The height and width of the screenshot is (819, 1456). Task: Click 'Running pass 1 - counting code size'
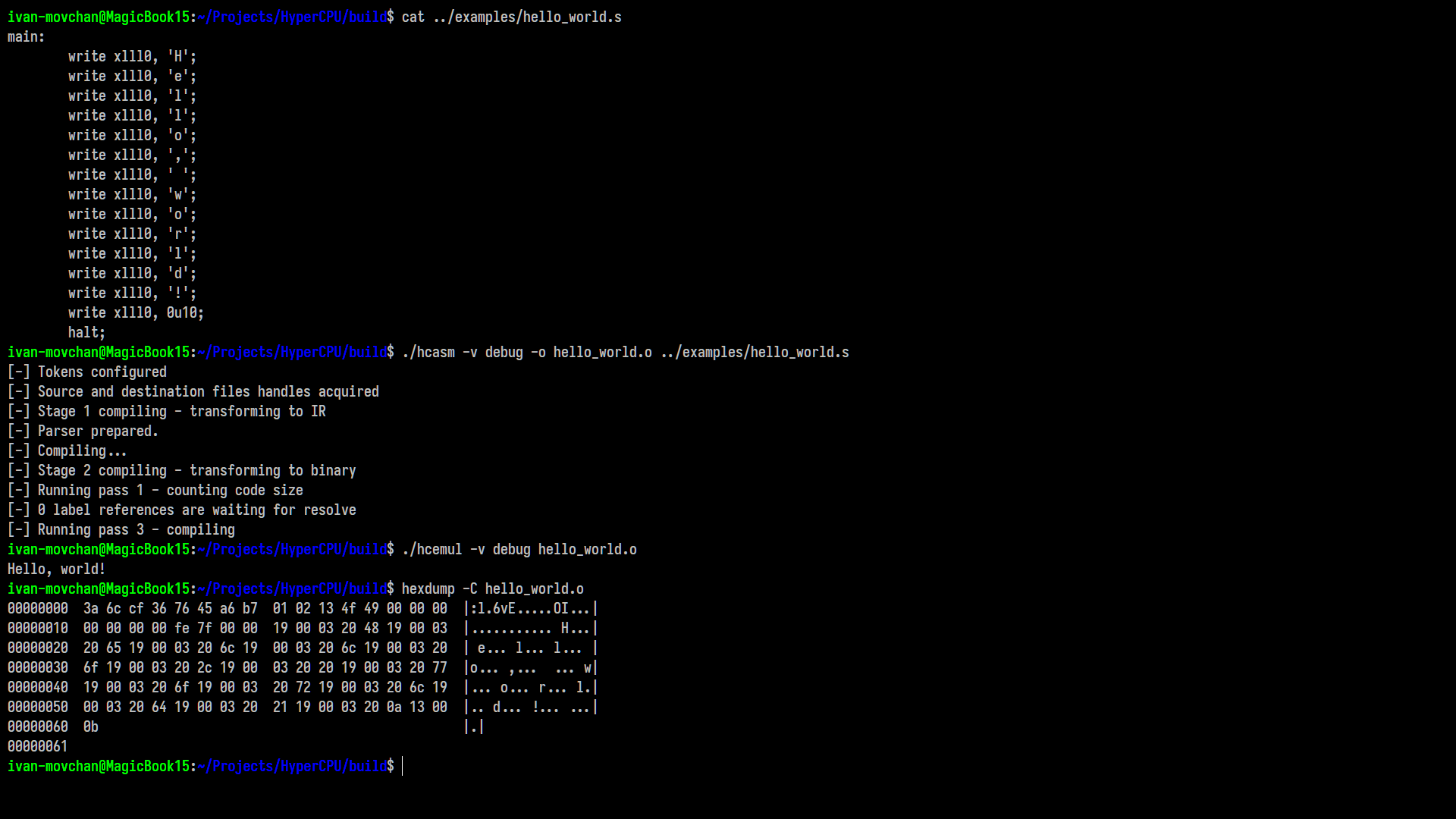tap(170, 490)
